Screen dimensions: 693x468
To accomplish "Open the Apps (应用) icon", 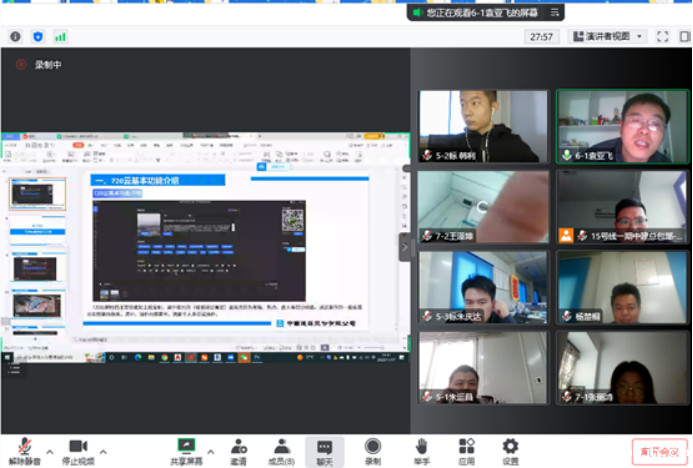I will pos(466,450).
